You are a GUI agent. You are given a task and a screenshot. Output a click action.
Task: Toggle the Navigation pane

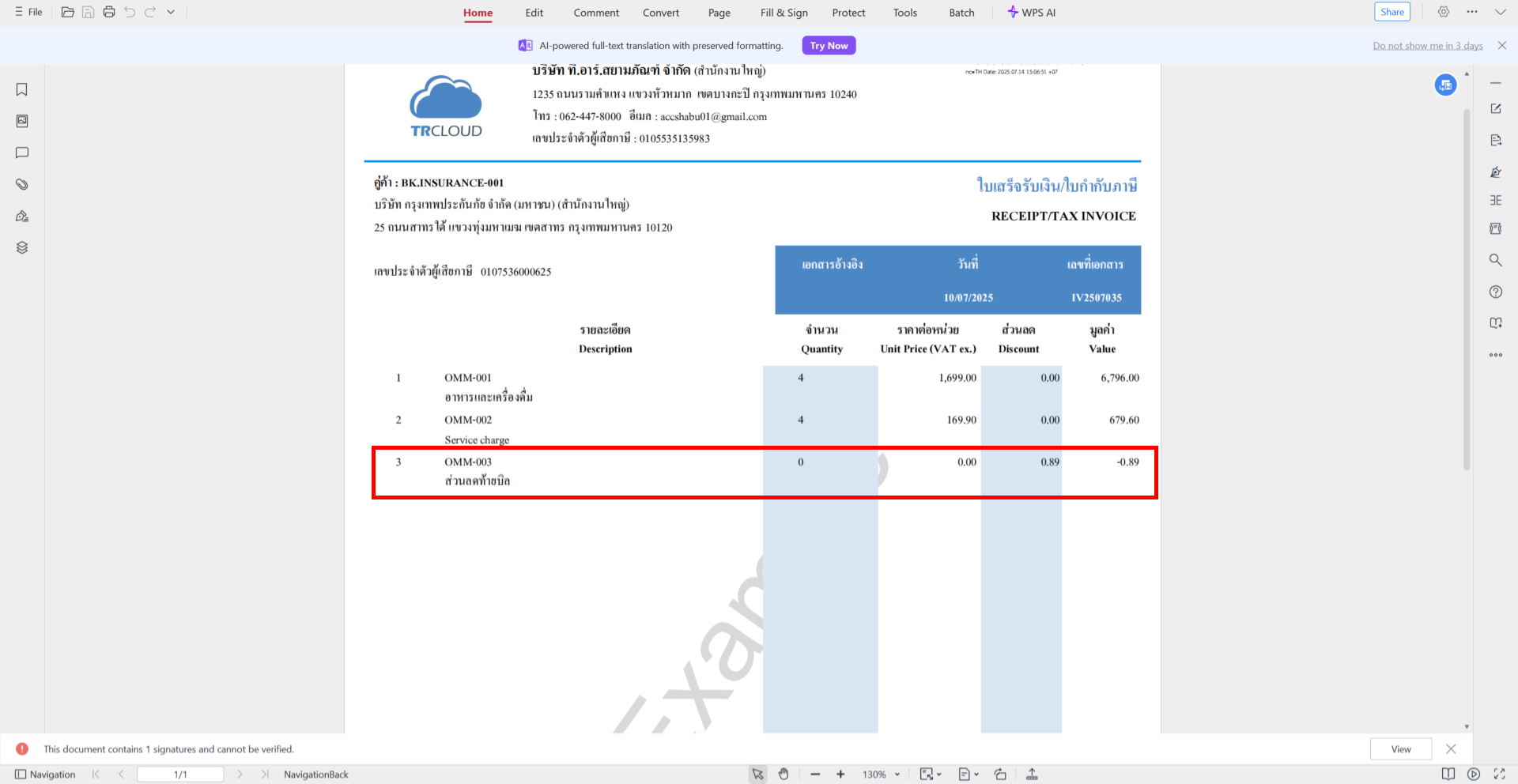(45, 775)
